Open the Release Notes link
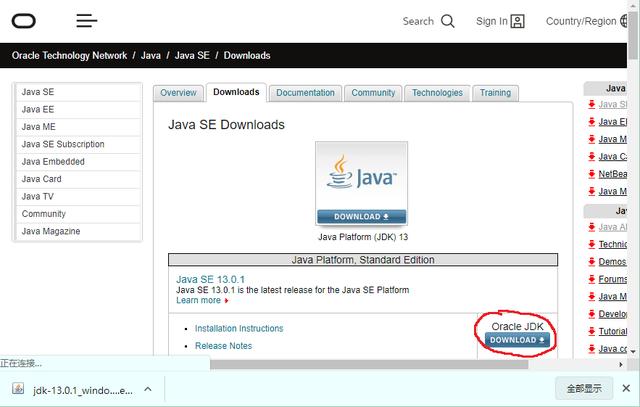Image resolution: width=640 pixels, height=407 pixels. [x=223, y=346]
